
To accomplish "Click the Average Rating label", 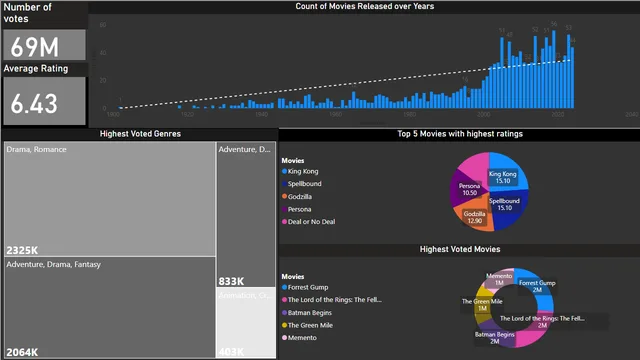I will pos(36,69).
